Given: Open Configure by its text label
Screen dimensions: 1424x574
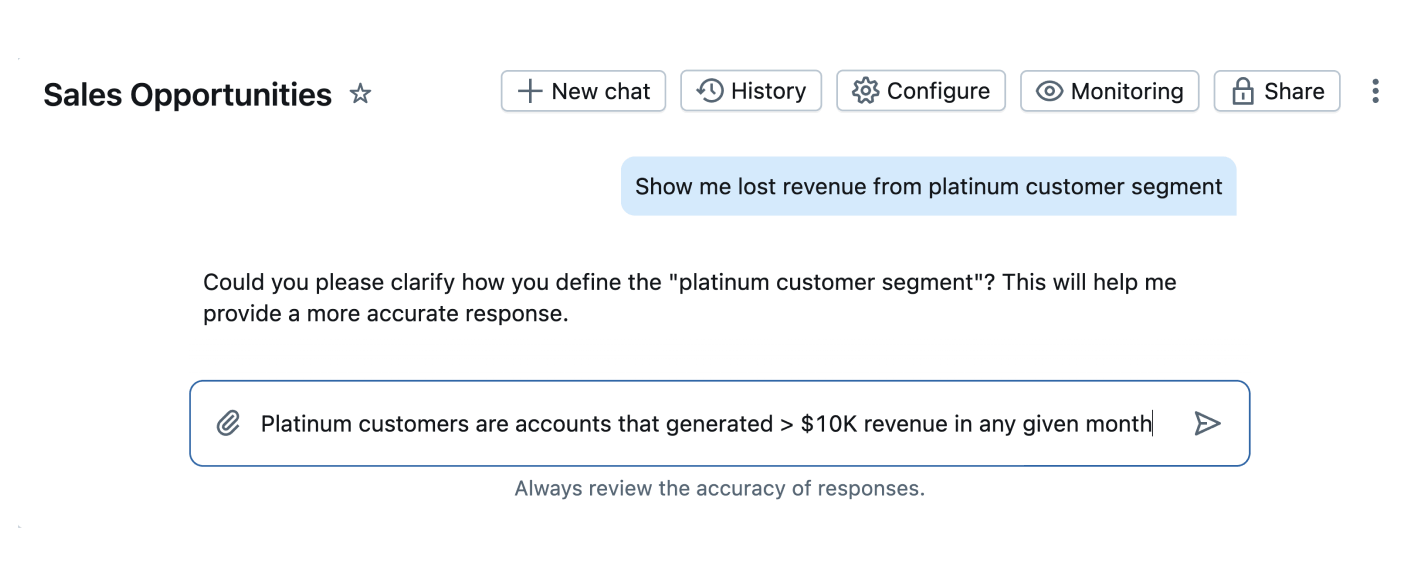Looking at the screenshot, I should click(938, 91).
